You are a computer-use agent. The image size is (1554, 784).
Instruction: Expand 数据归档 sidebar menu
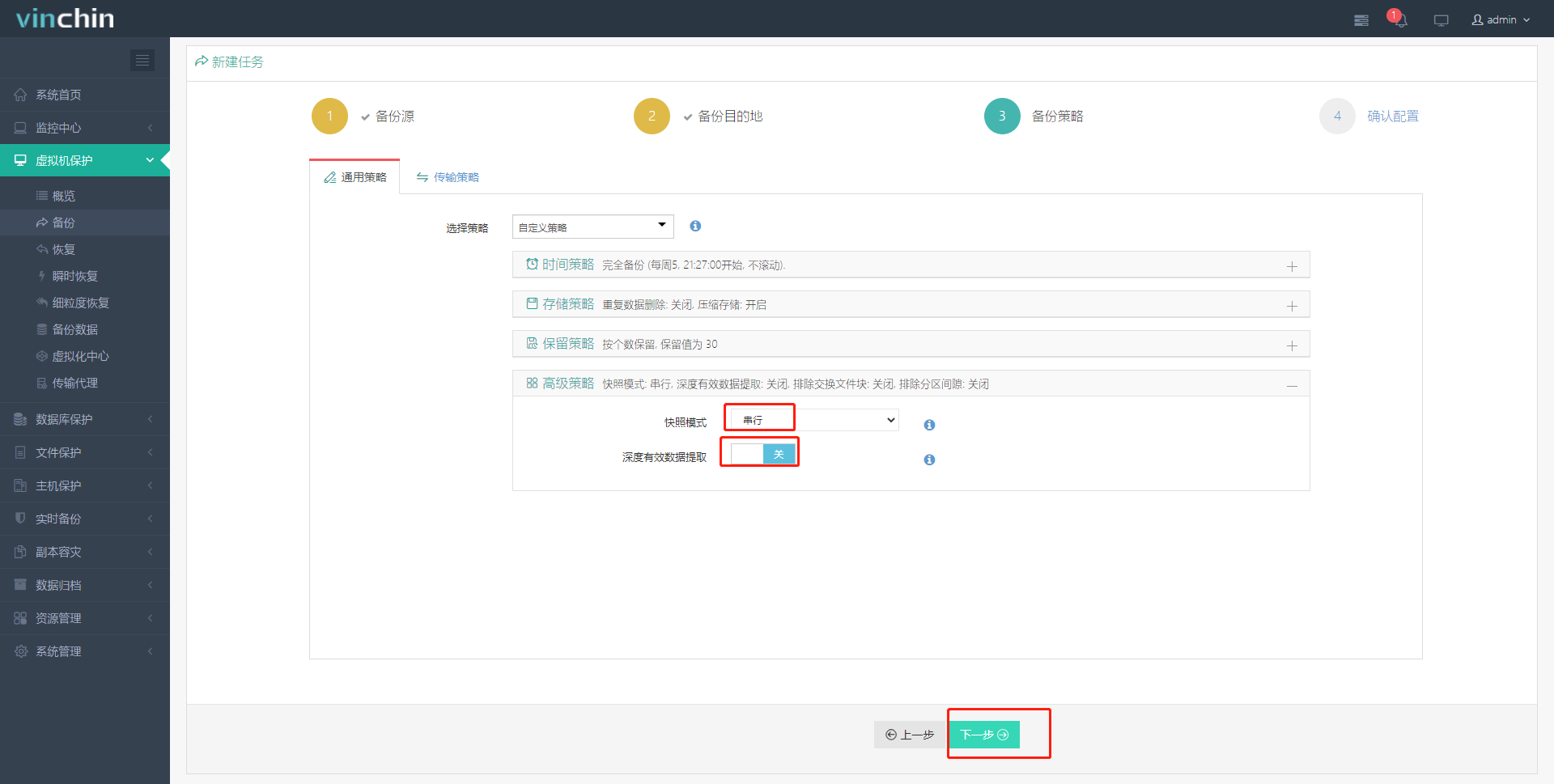pyautogui.click(x=85, y=585)
